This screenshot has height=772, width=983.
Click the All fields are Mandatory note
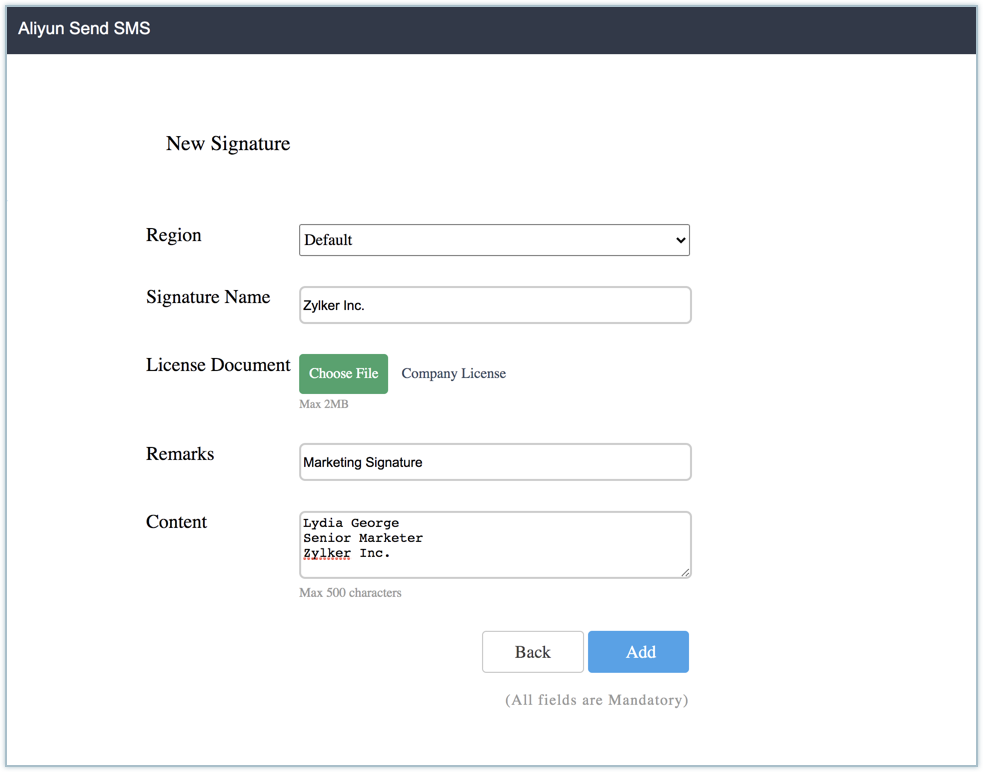[x=597, y=700]
